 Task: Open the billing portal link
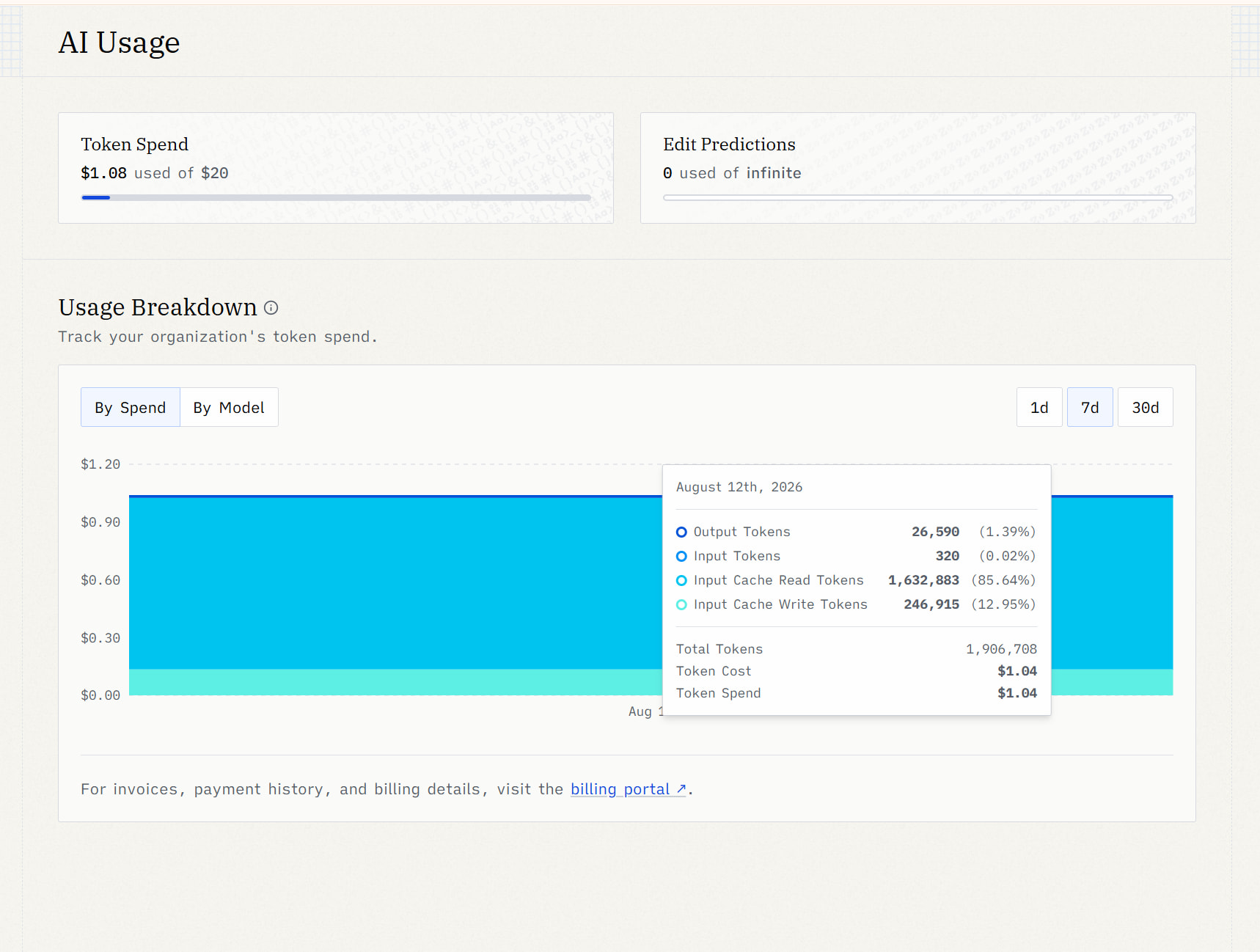(x=629, y=789)
